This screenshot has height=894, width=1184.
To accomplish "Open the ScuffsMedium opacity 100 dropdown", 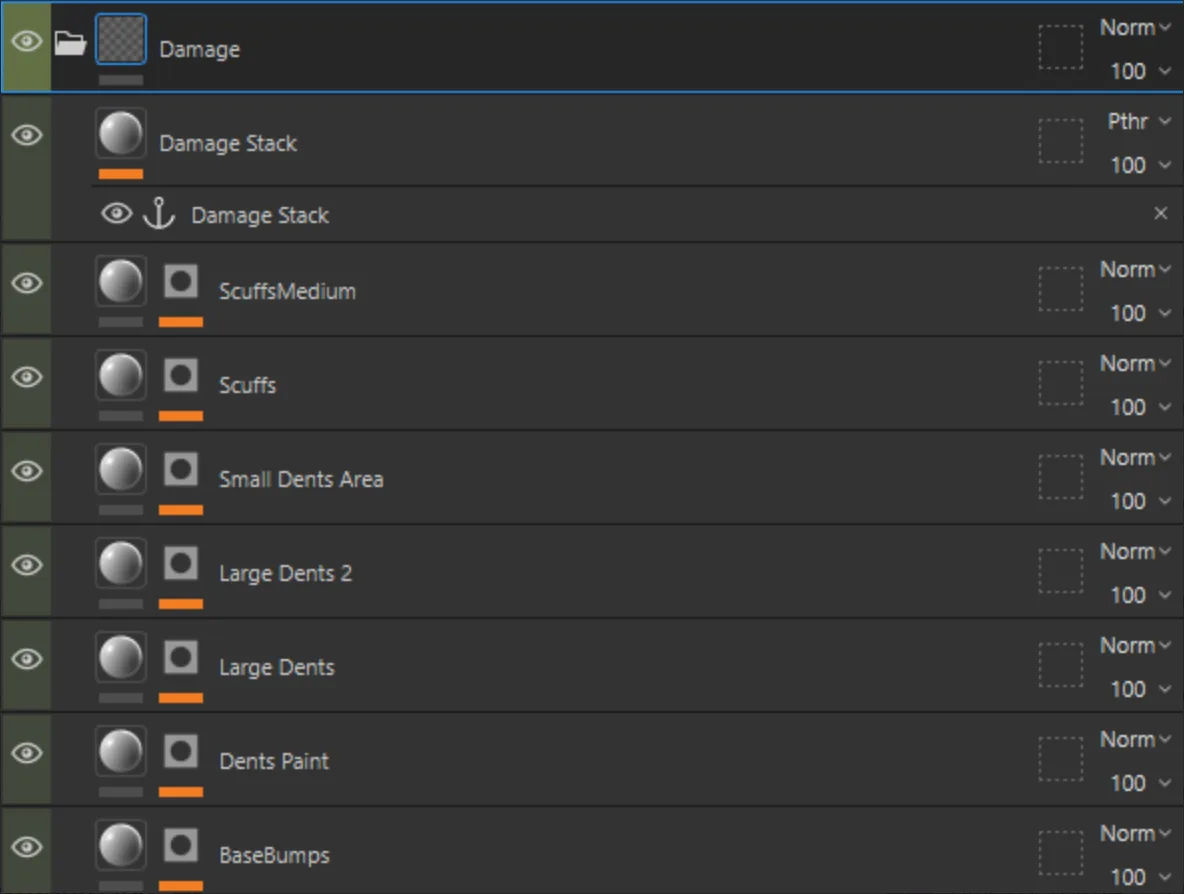I will [x=1140, y=313].
